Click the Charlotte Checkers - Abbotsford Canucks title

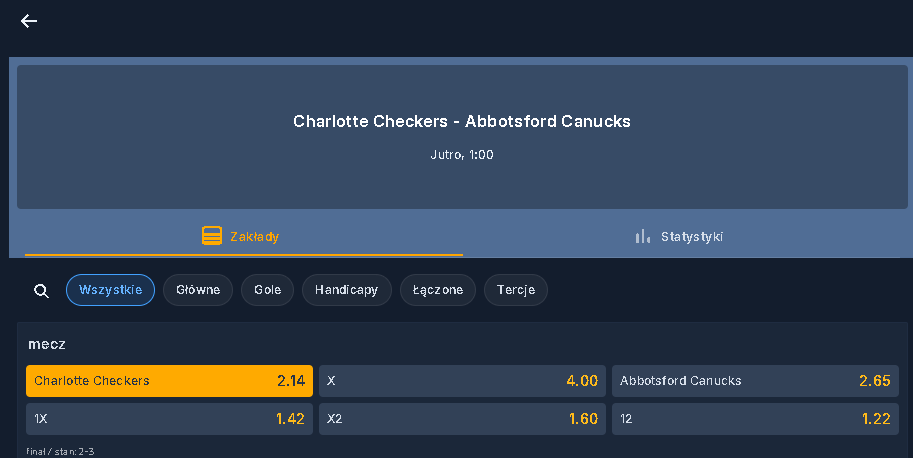coord(462,121)
